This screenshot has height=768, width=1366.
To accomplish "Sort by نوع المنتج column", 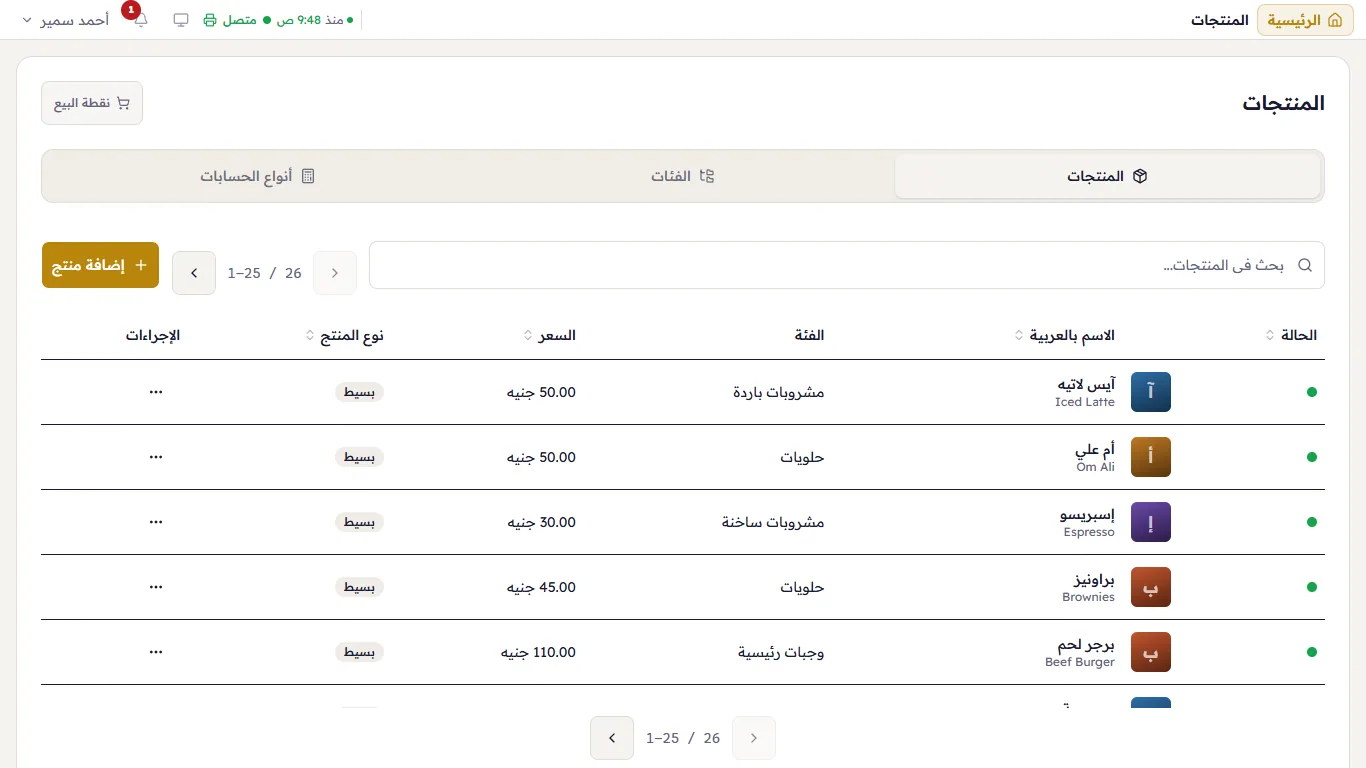I will point(344,335).
